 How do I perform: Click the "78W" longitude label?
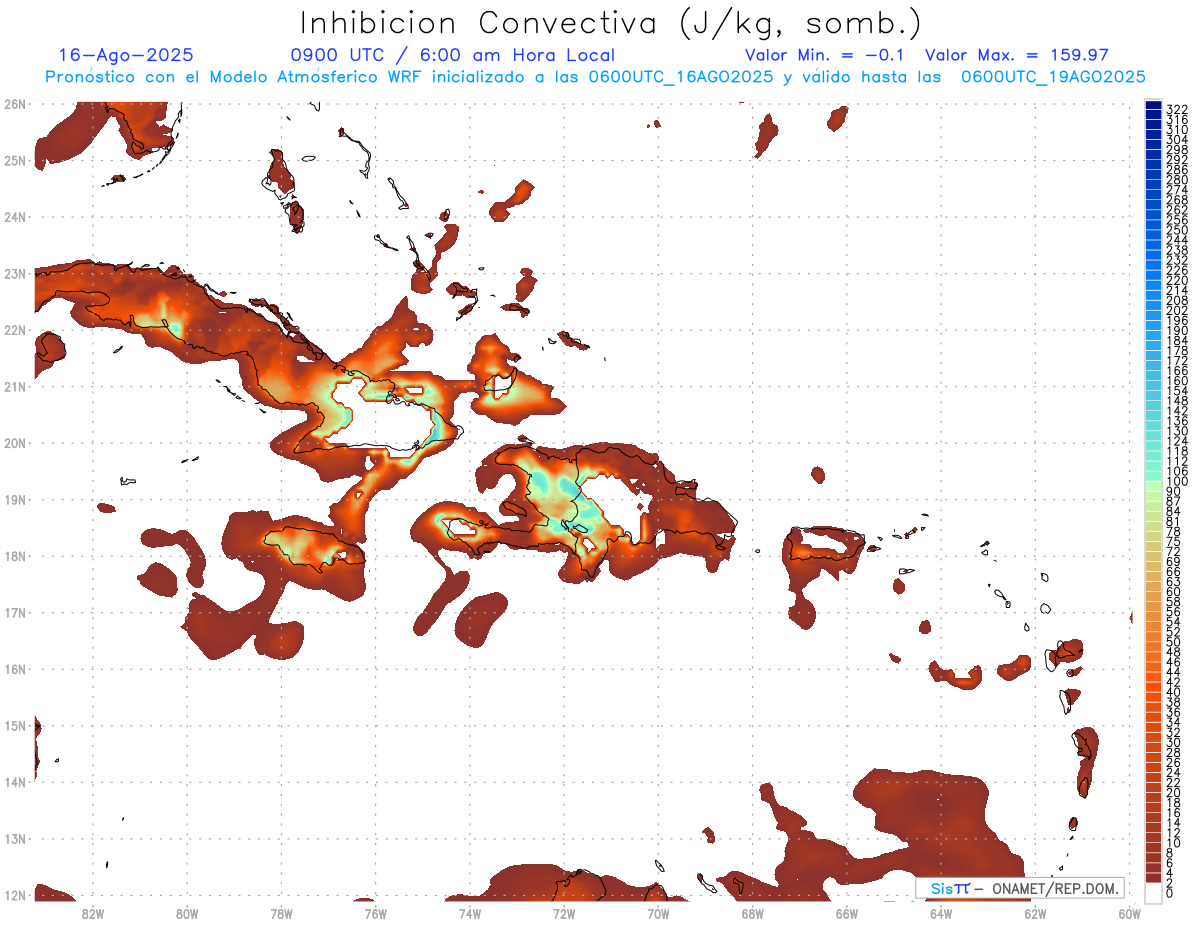point(281,913)
